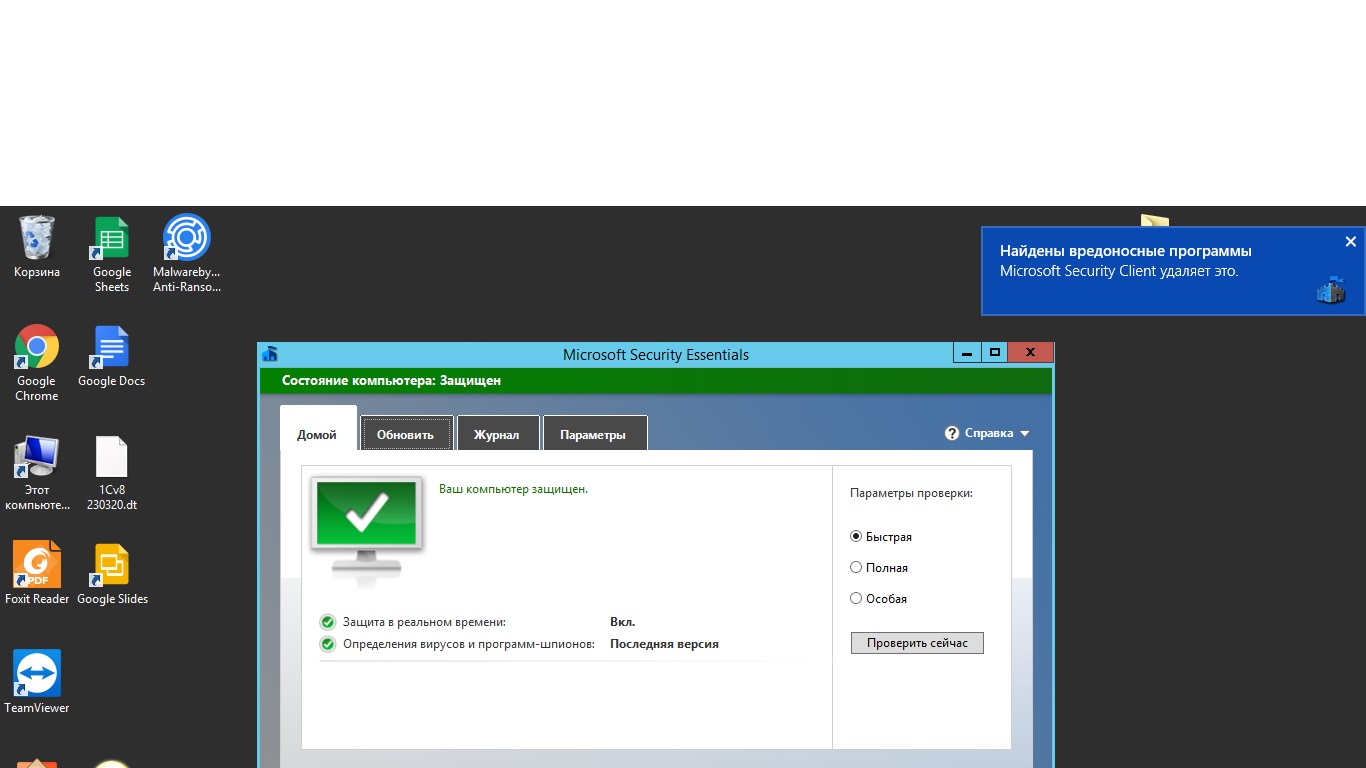
Task: Select the Быстрая scan option
Action: coord(881,537)
